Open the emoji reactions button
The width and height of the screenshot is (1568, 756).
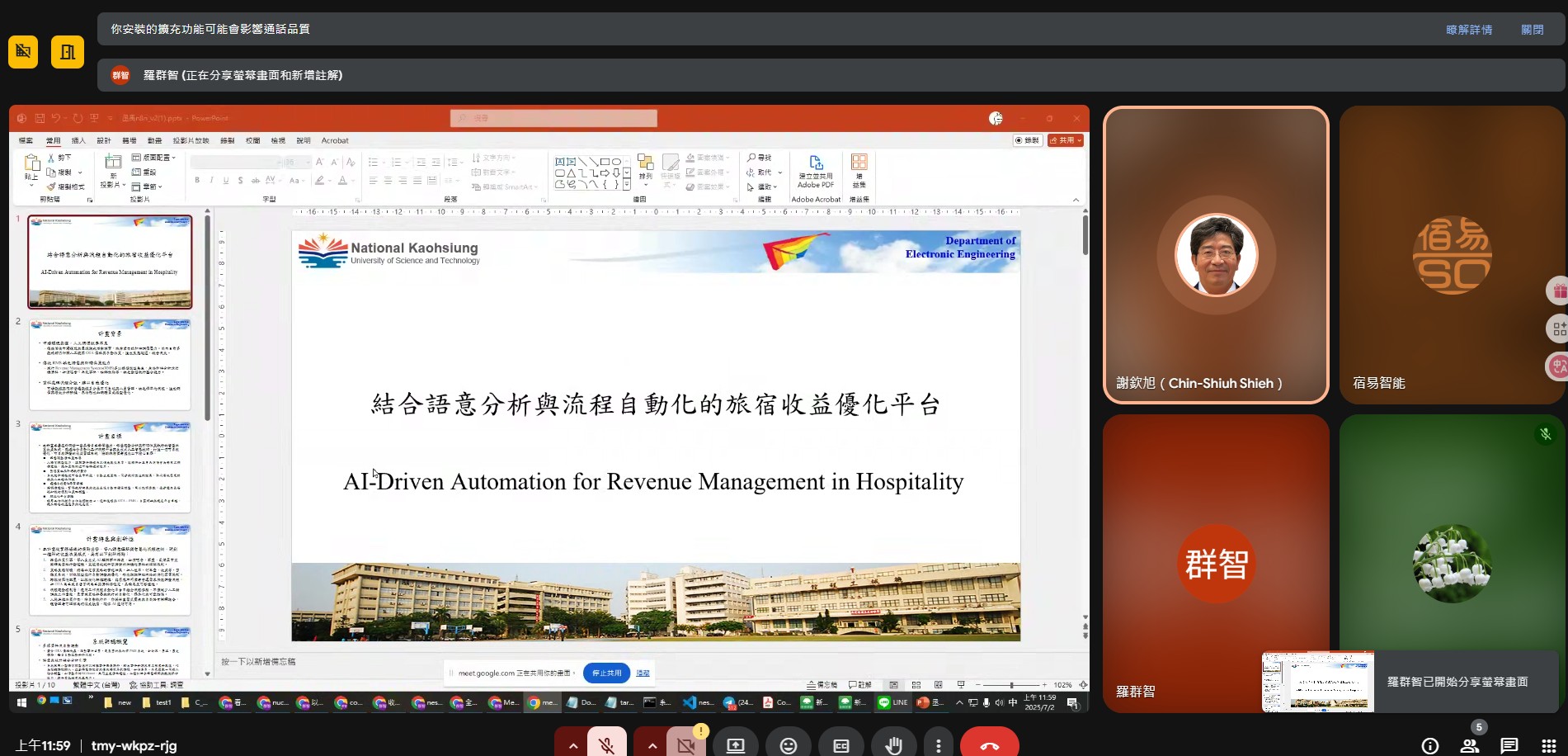pyautogui.click(x=789, y=745)
